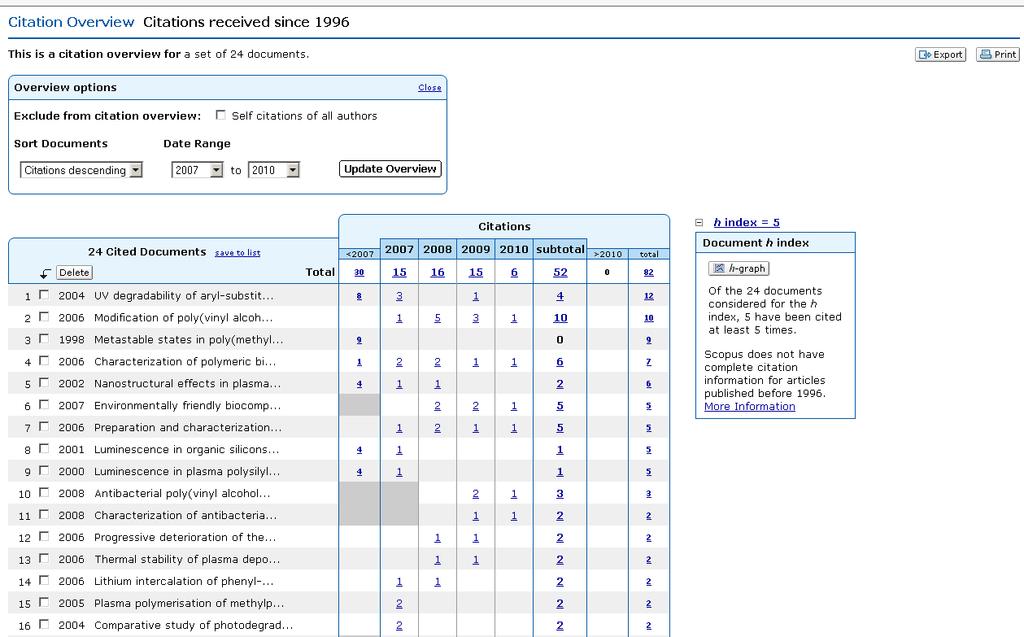
Task: Follow the More Information link
Action: (x=750, y=406)
